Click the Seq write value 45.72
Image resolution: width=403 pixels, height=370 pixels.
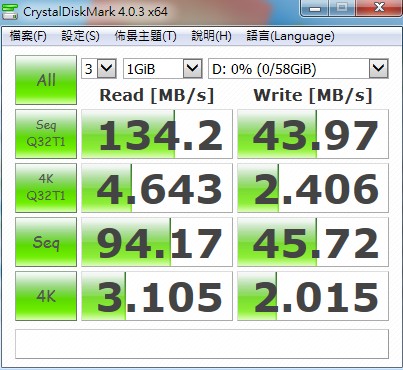pyautogui.click(x=313, y=242)
